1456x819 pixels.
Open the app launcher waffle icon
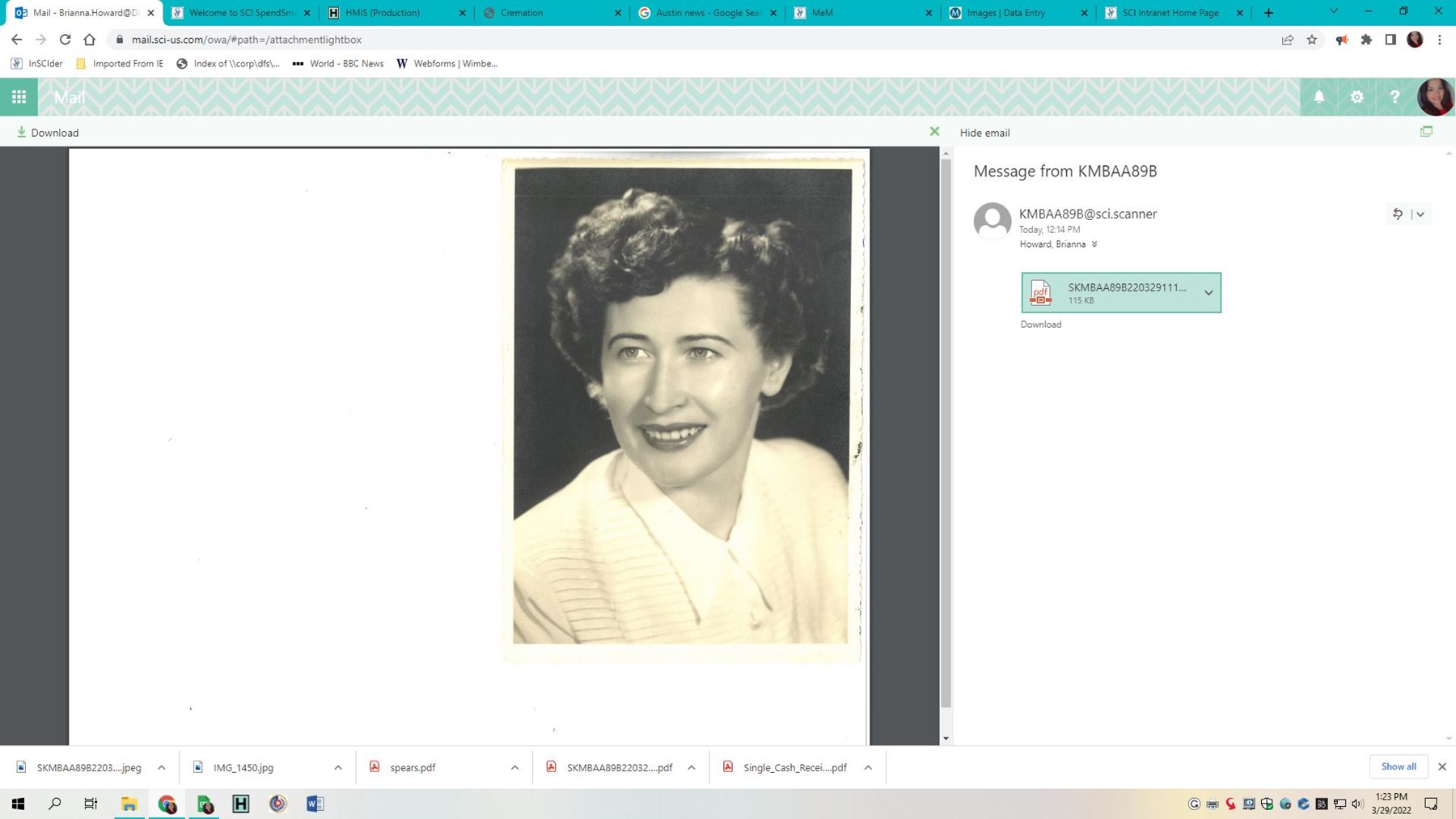tap(18, 96)
